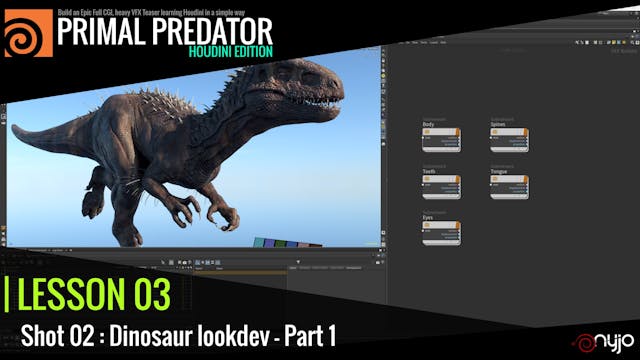Select the Tongue material node
This screenshot has height=360, width=640.
coord(509,187)
